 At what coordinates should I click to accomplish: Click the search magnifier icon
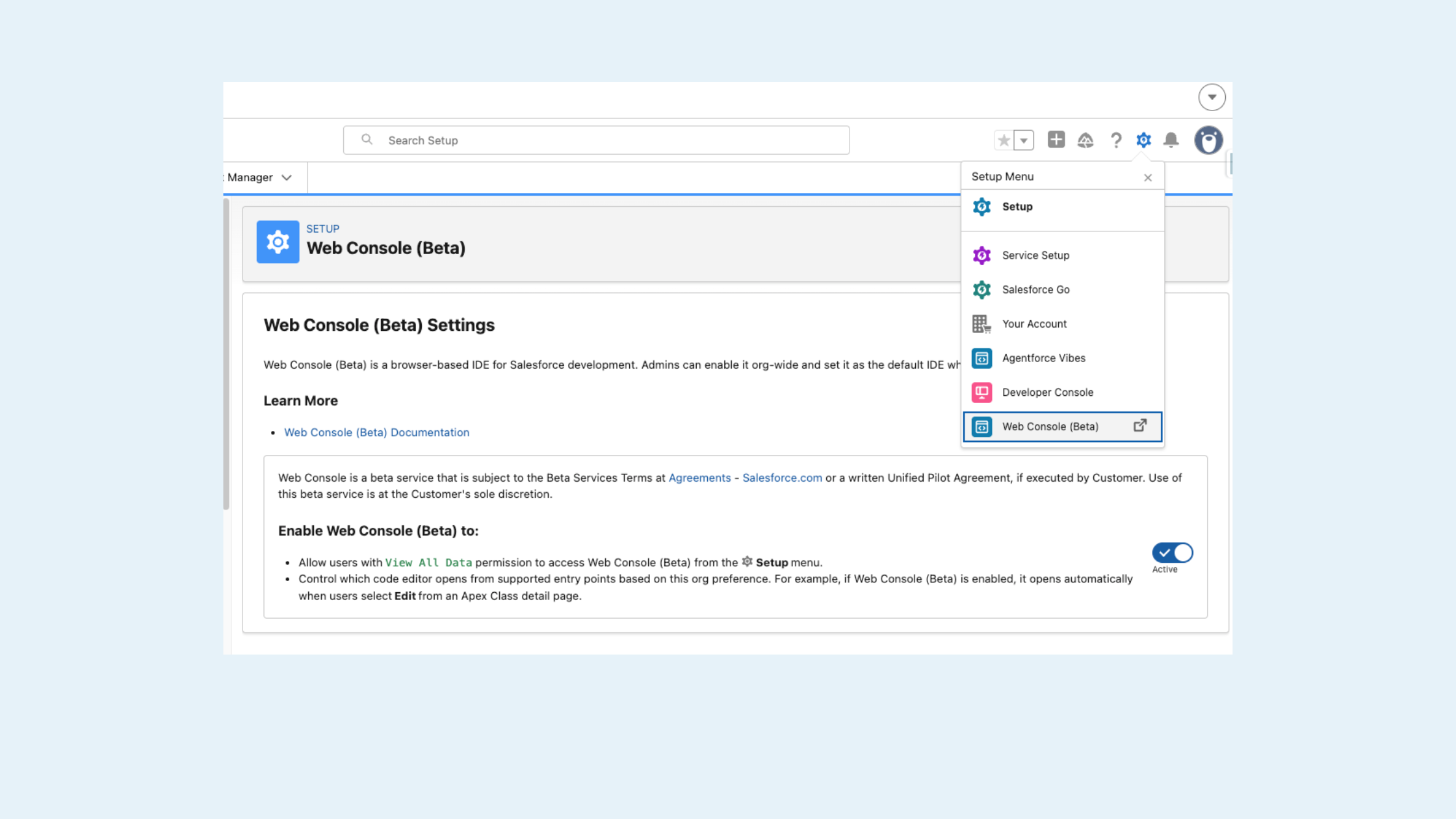click(367, 140)
